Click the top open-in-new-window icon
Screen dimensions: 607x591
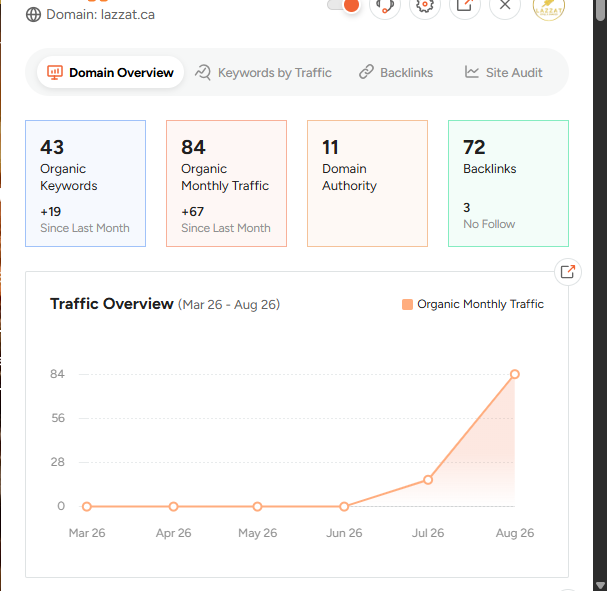click(465, 5)
